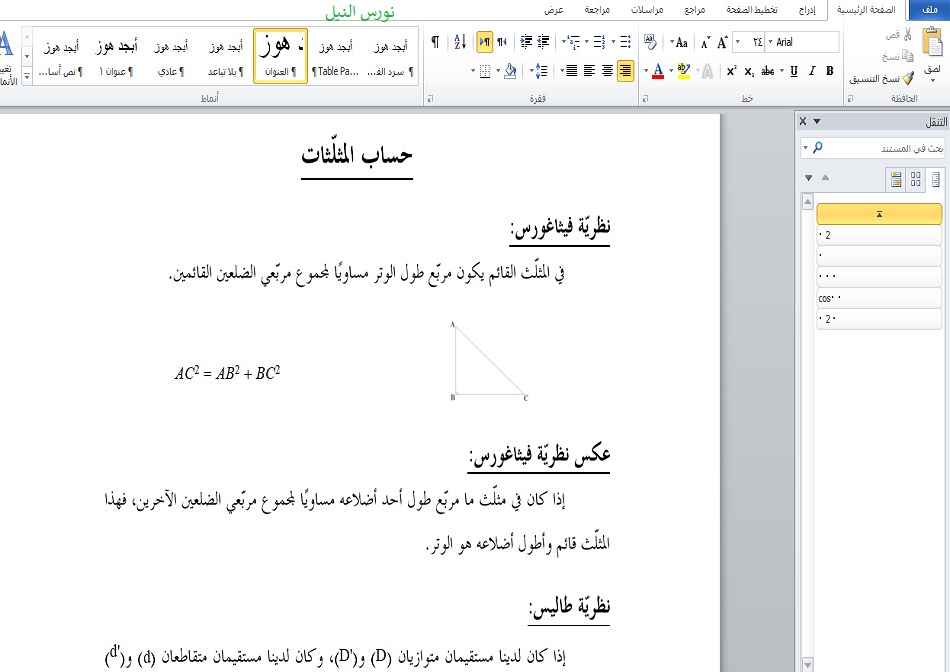Screen dimensions: 950x672
Task: Click the Grow Font icon
Action: 722,42
